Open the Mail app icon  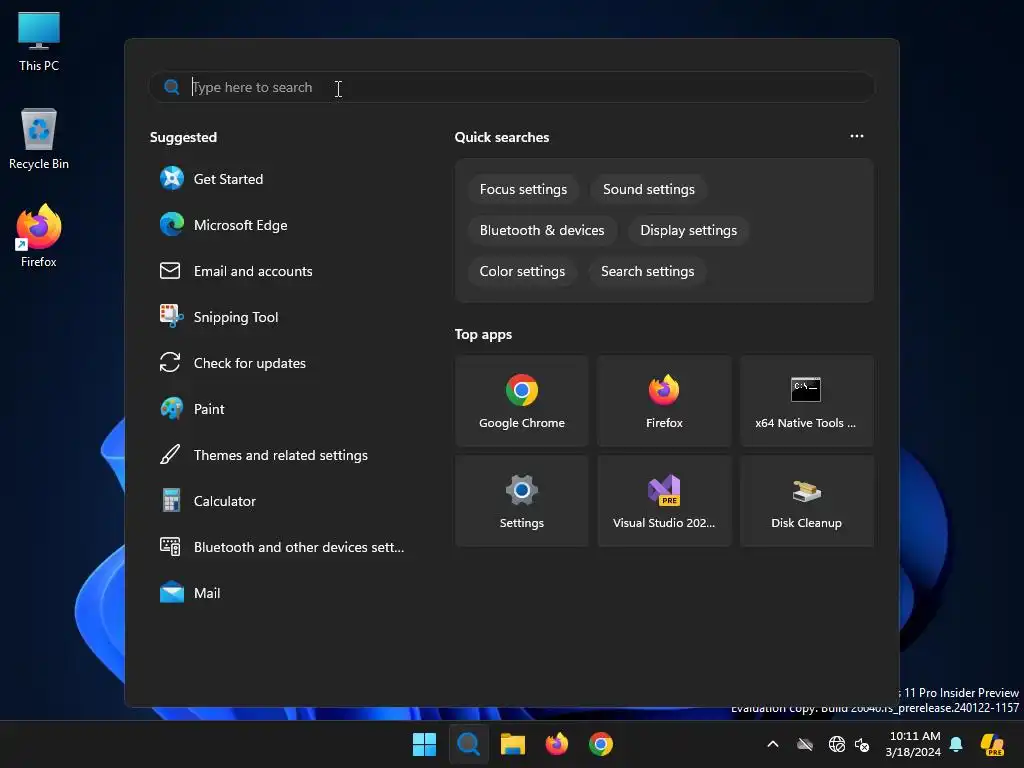point(172,593)
